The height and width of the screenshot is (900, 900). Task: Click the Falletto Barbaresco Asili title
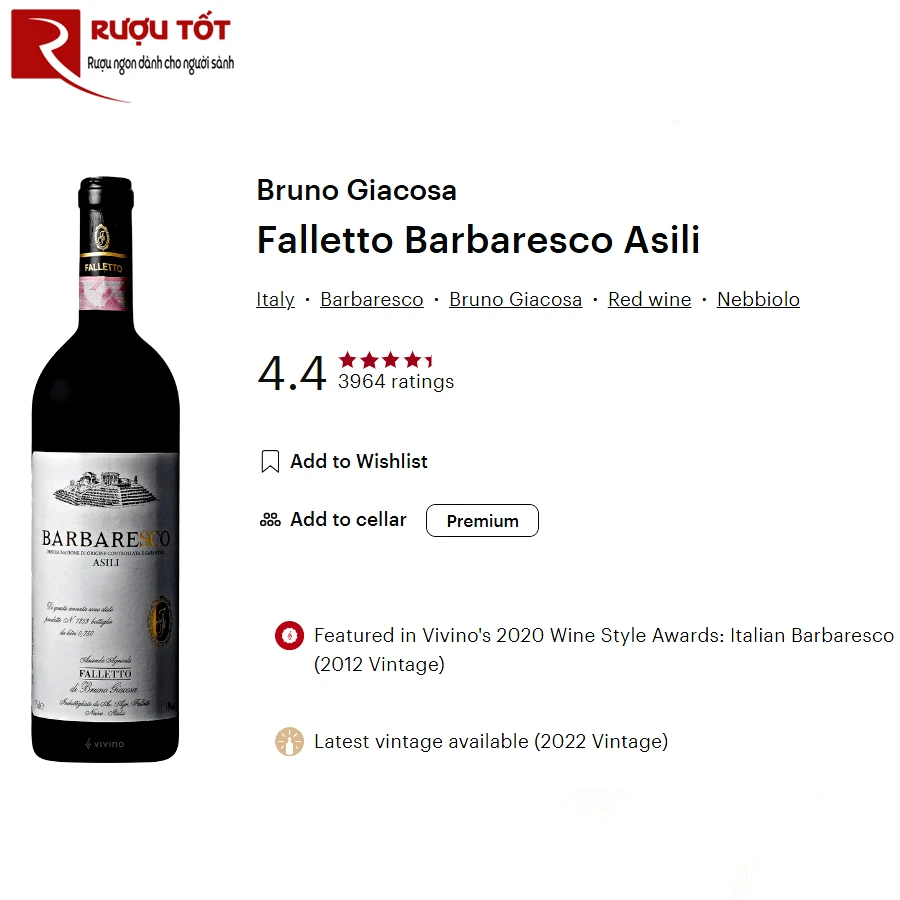(x=479, y=240)
